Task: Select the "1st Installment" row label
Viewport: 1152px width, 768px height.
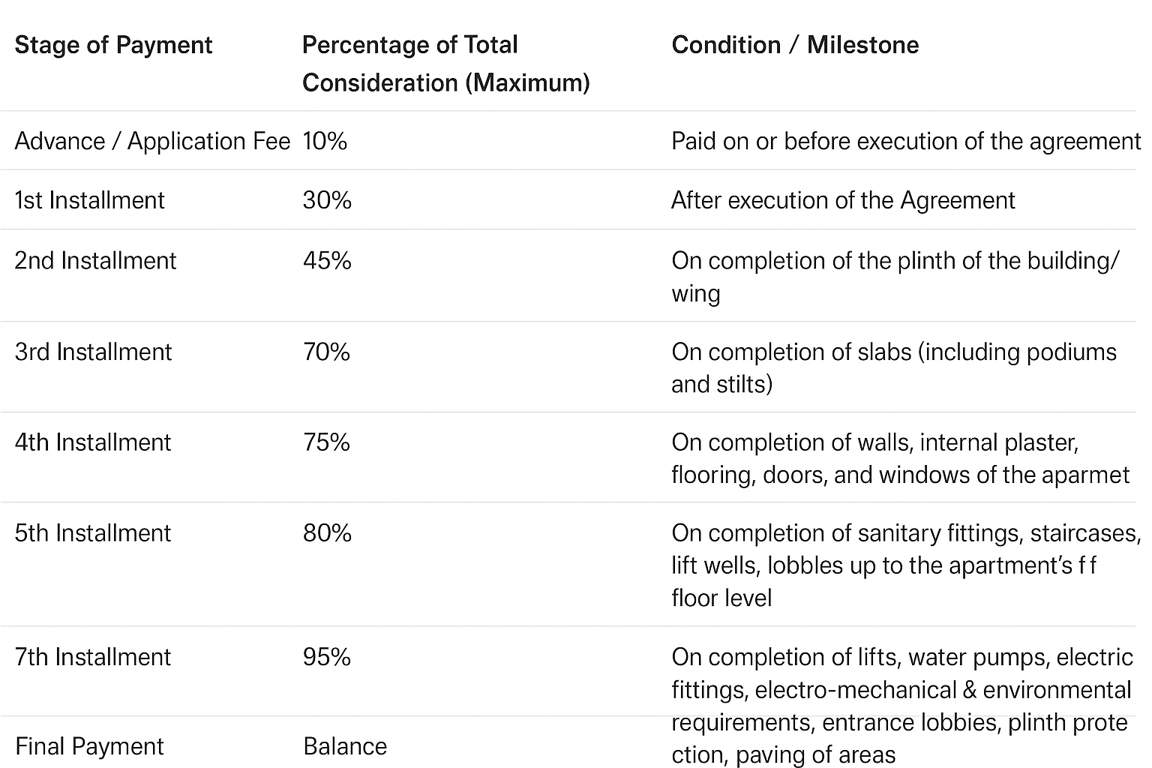Action: tap(89, 200)
